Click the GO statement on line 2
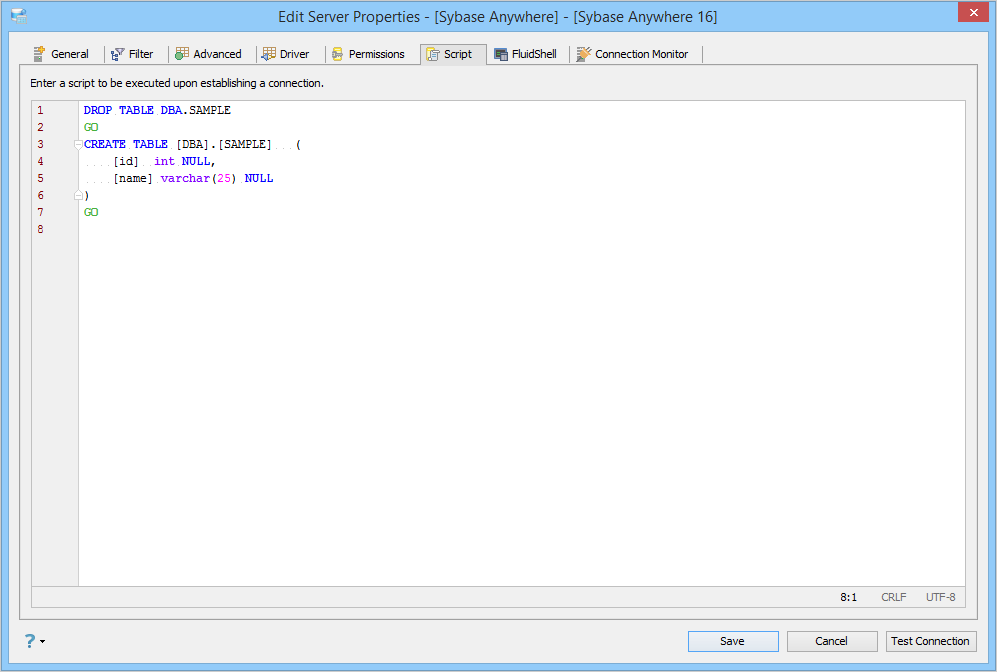This screenshot has width=997, height=672. point(91,127)
